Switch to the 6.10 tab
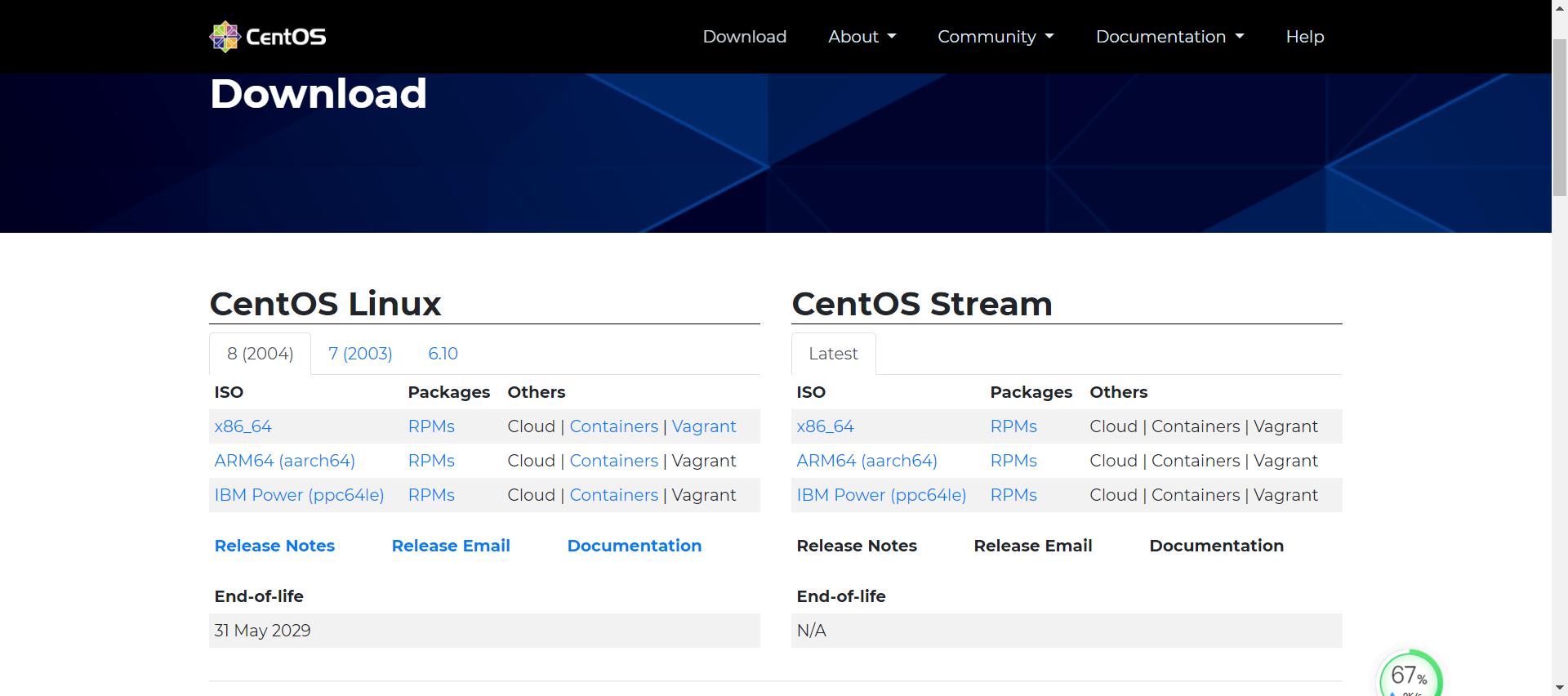Image resolution: width=1568 pixels, height=696 pixels. [443, 354]
